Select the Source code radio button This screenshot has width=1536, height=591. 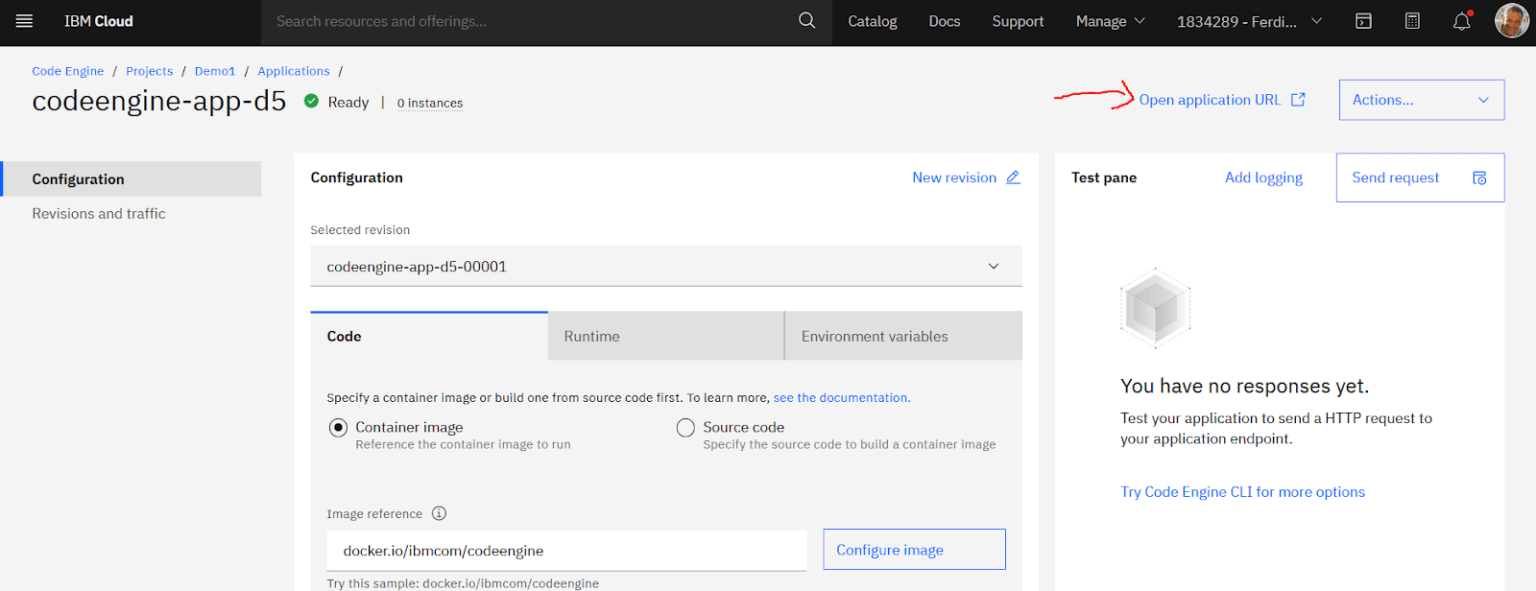click(x=686, y=427)
